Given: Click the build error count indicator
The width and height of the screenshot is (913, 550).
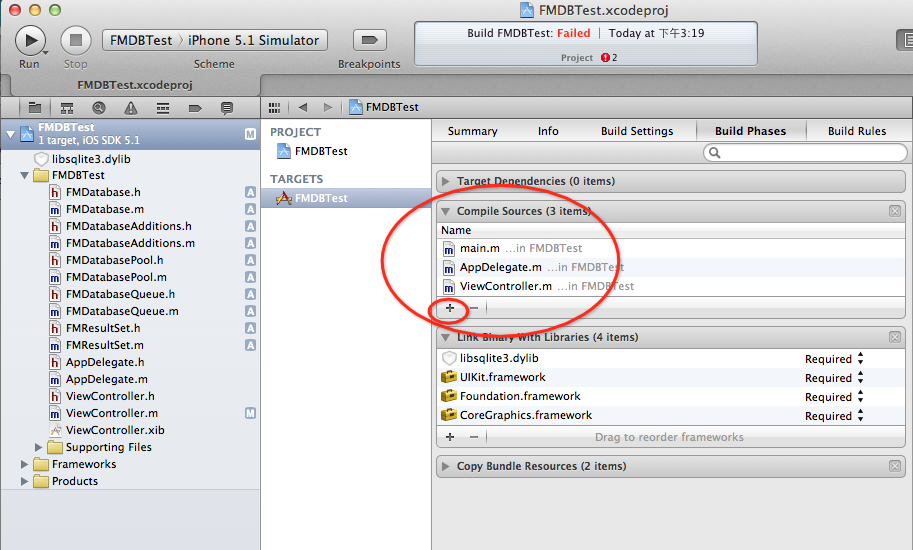Looking at the screenshot, I should click(x=609, y=58).
